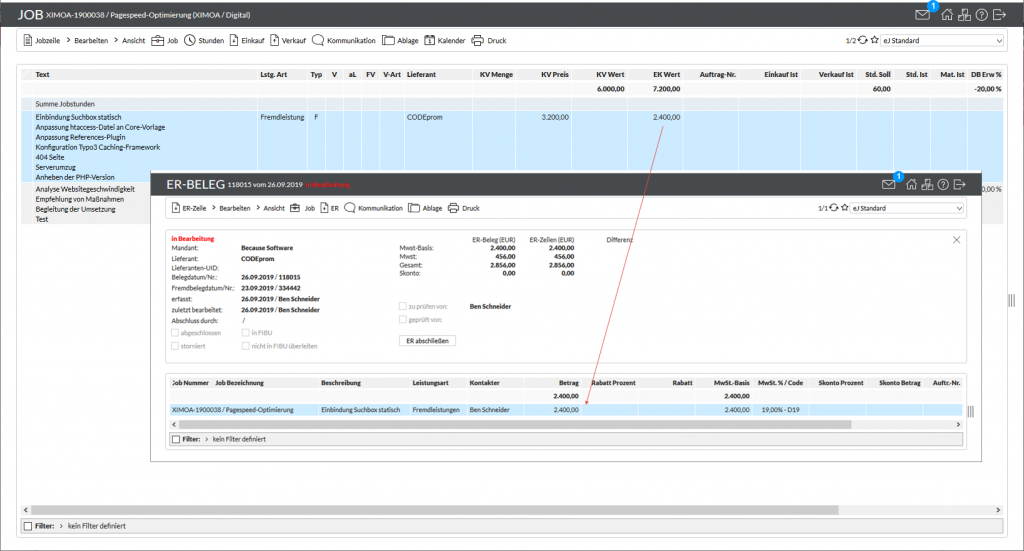Toggle storniert checkbox
This screenshot has height=551, width=1024.
(175, 346)
